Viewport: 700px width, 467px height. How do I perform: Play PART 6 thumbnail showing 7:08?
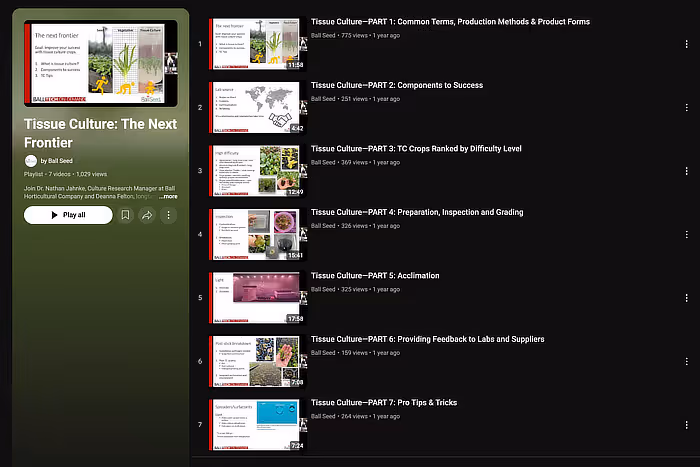[258, 361]
